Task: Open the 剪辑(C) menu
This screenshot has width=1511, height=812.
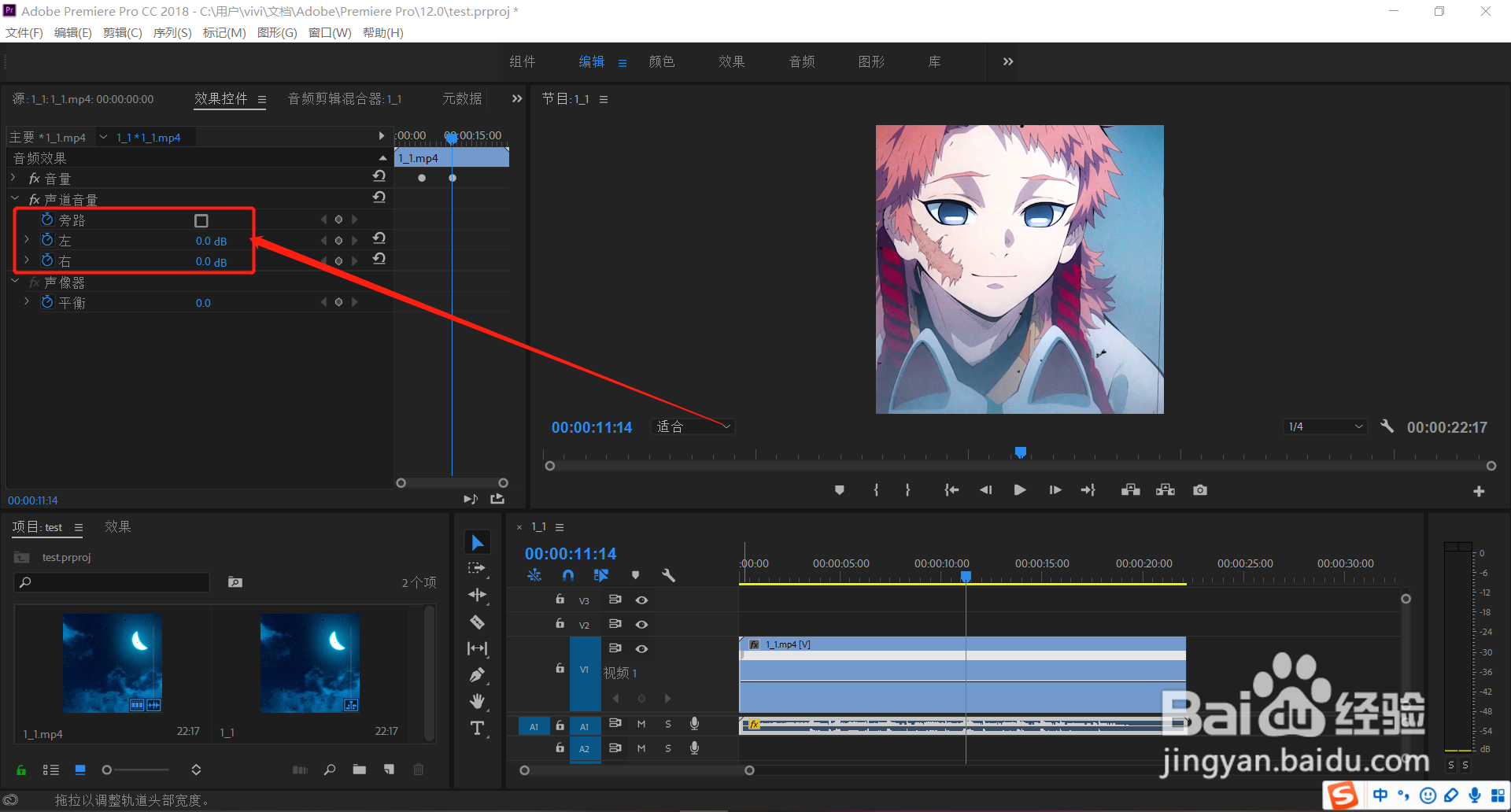Action: tap(122, 33)
